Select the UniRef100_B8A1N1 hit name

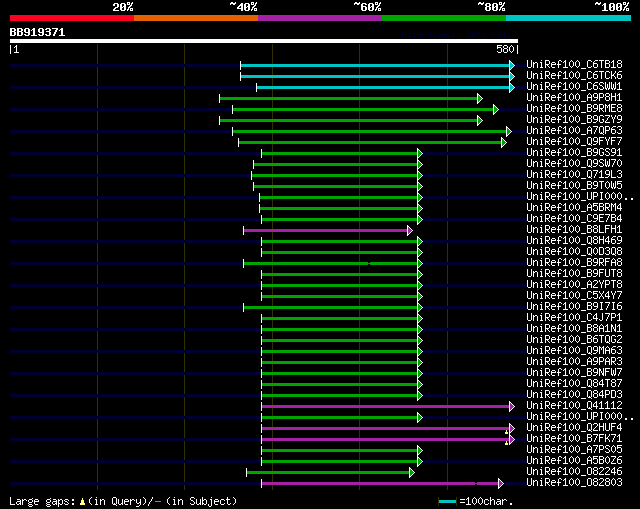(x=574, y=329)
